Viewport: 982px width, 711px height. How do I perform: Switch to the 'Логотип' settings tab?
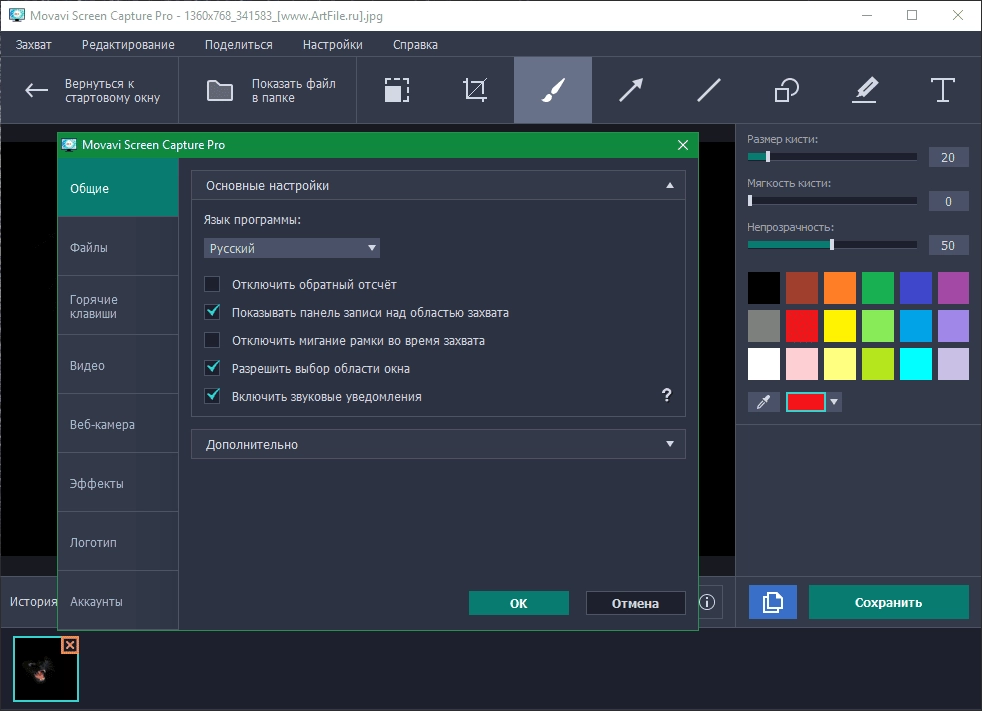(x=118, y=542)
